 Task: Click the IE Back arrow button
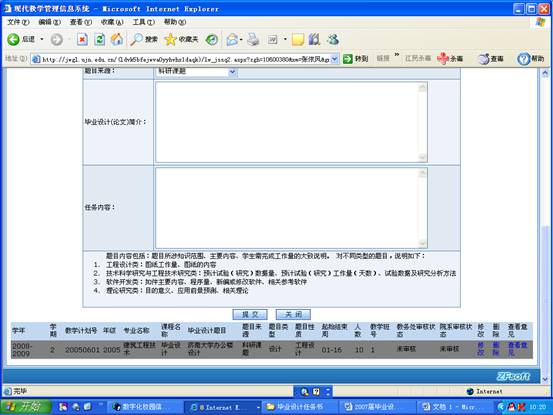pyautogui.click(x=13, y=39)
